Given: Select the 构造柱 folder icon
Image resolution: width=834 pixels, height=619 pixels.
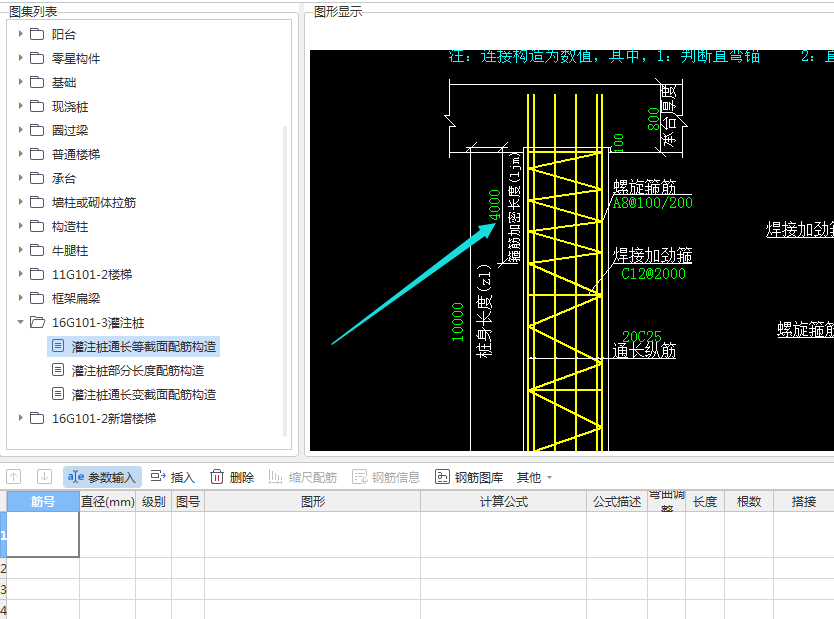Looking at the screenshot, I should pyautogui.click(x=37, y=227).
